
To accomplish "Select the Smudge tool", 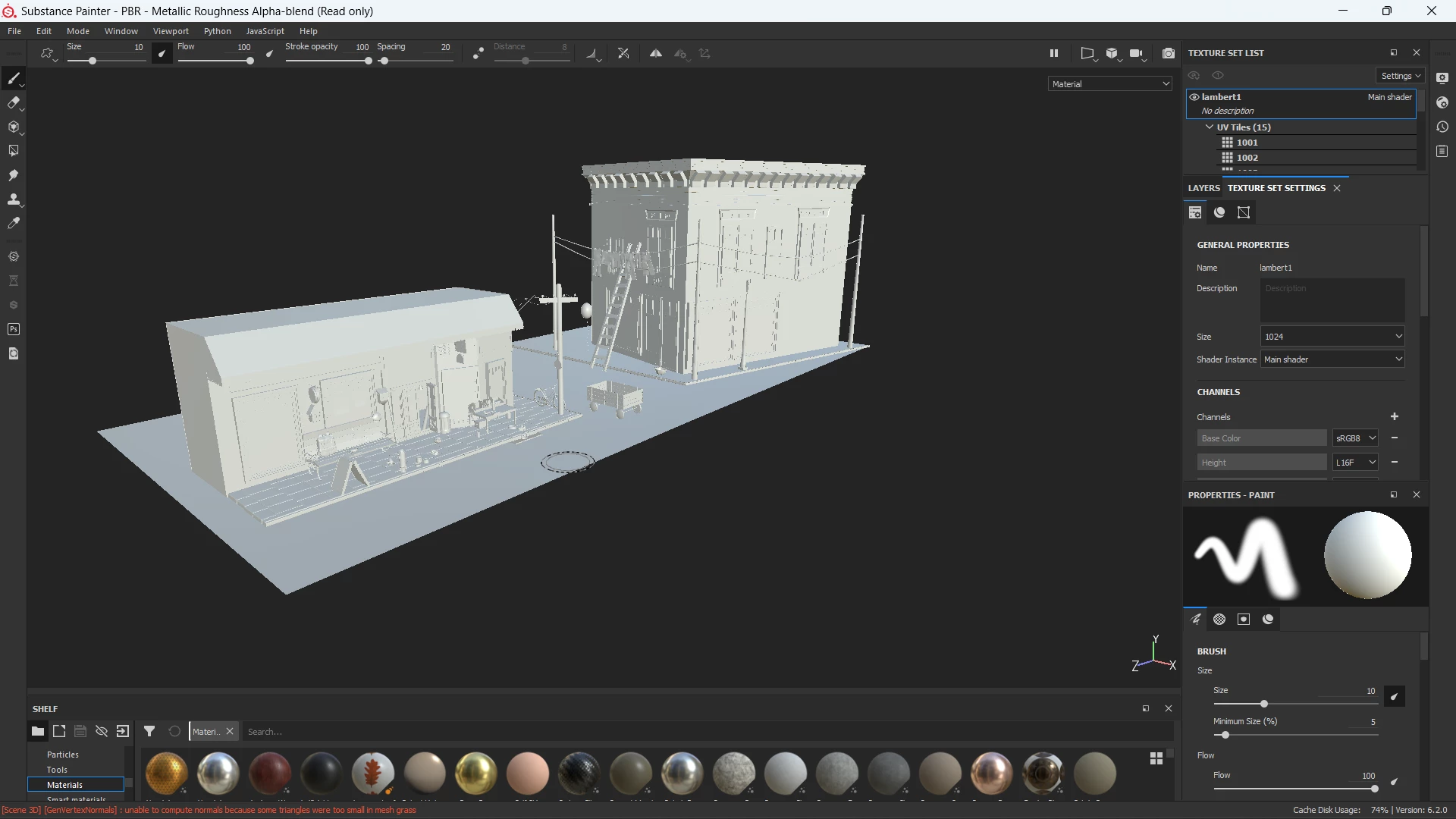I will point(13,175).
